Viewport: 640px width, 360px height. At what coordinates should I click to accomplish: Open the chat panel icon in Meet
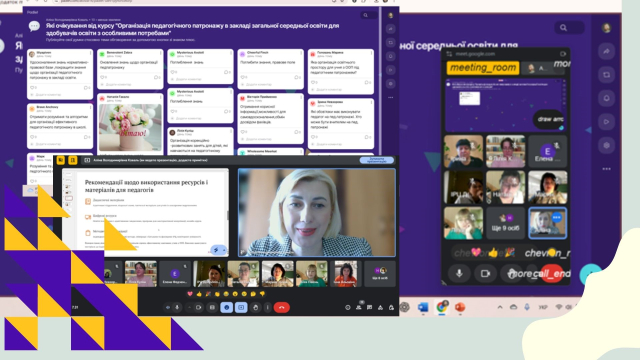[369, 307]
